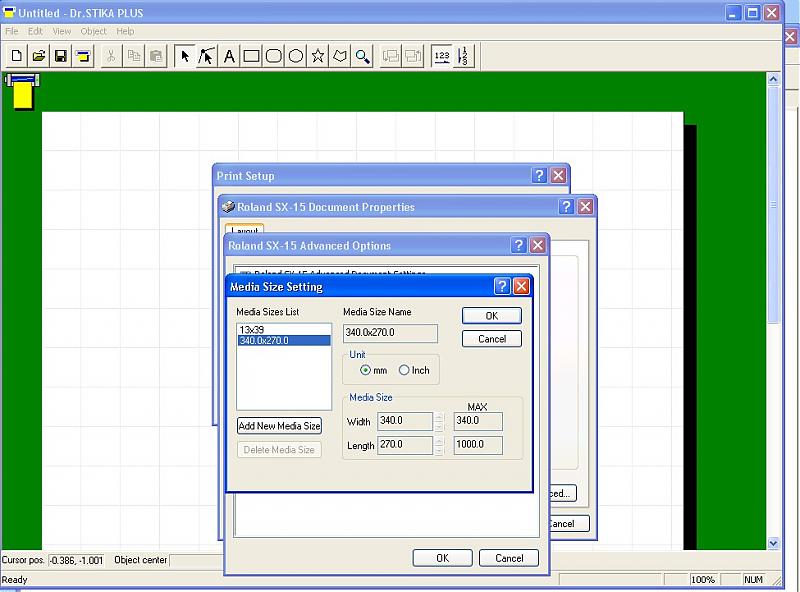The height and width of the screenshot is (592, 800).
Task: Switch to the Layout tab
Action: click(244, 229)
